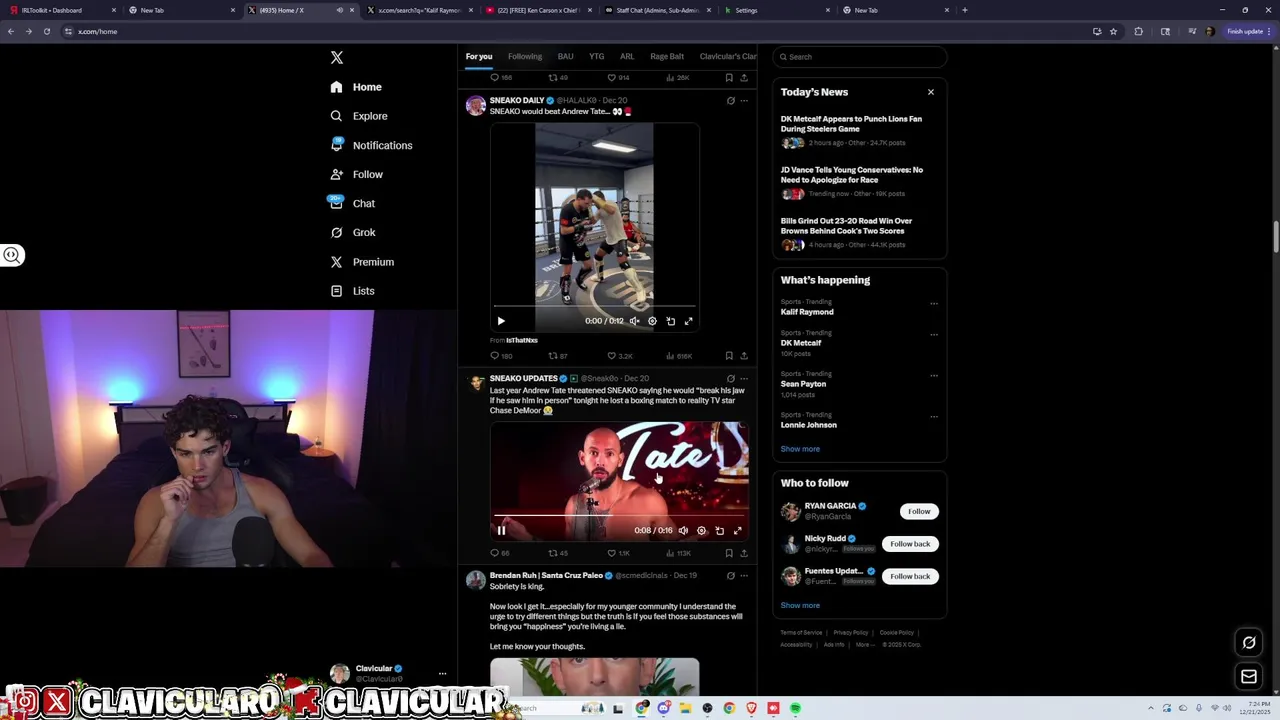Seek on the Andrew Tate video progress bar

pos(619,516)
